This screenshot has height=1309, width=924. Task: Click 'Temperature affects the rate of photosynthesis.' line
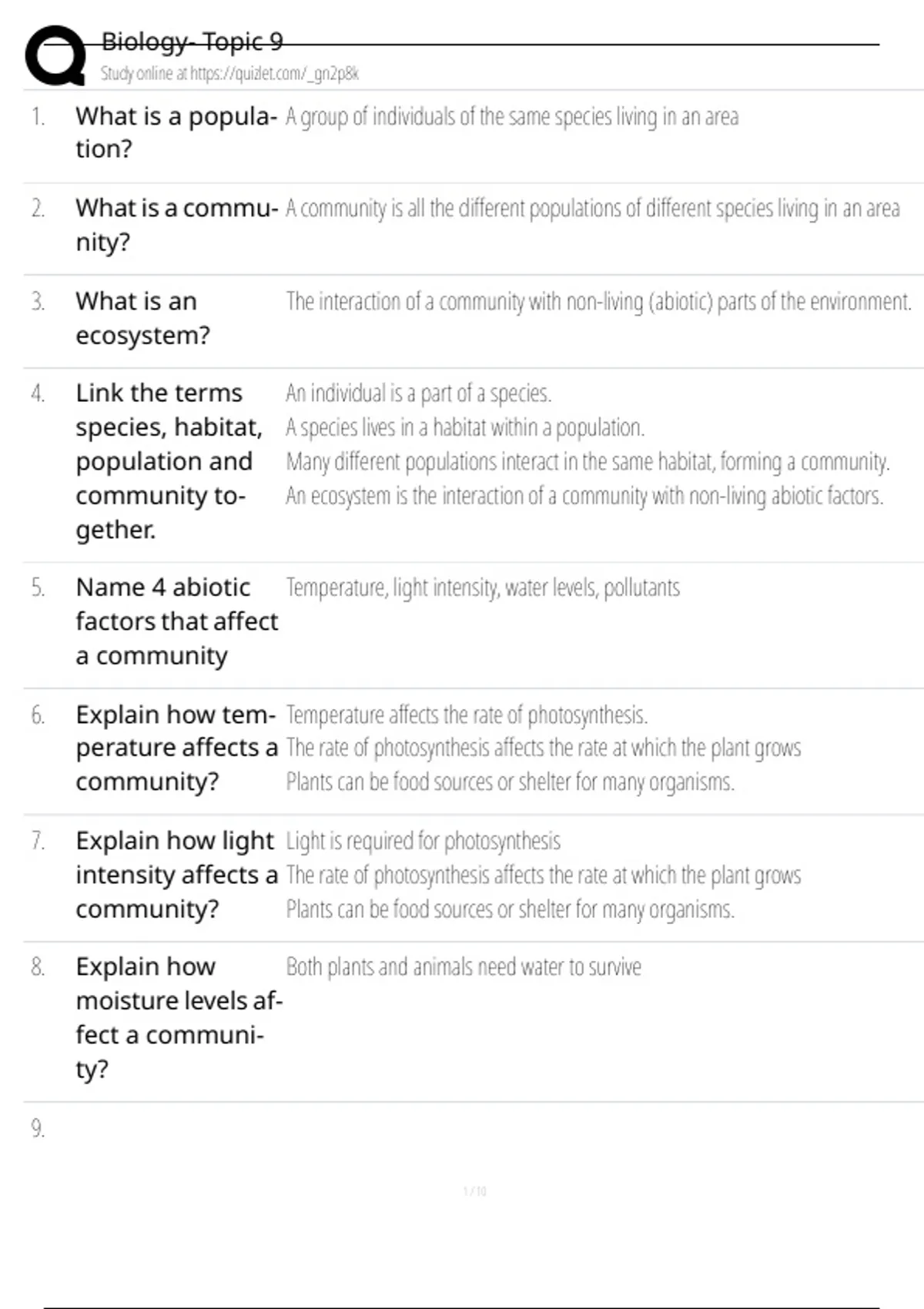pyautogui.click(x=467, y=715)
